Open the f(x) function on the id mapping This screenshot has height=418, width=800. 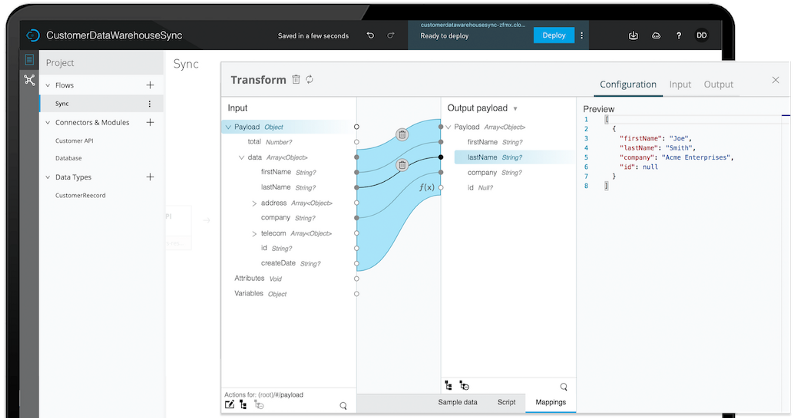coord(427,187)
